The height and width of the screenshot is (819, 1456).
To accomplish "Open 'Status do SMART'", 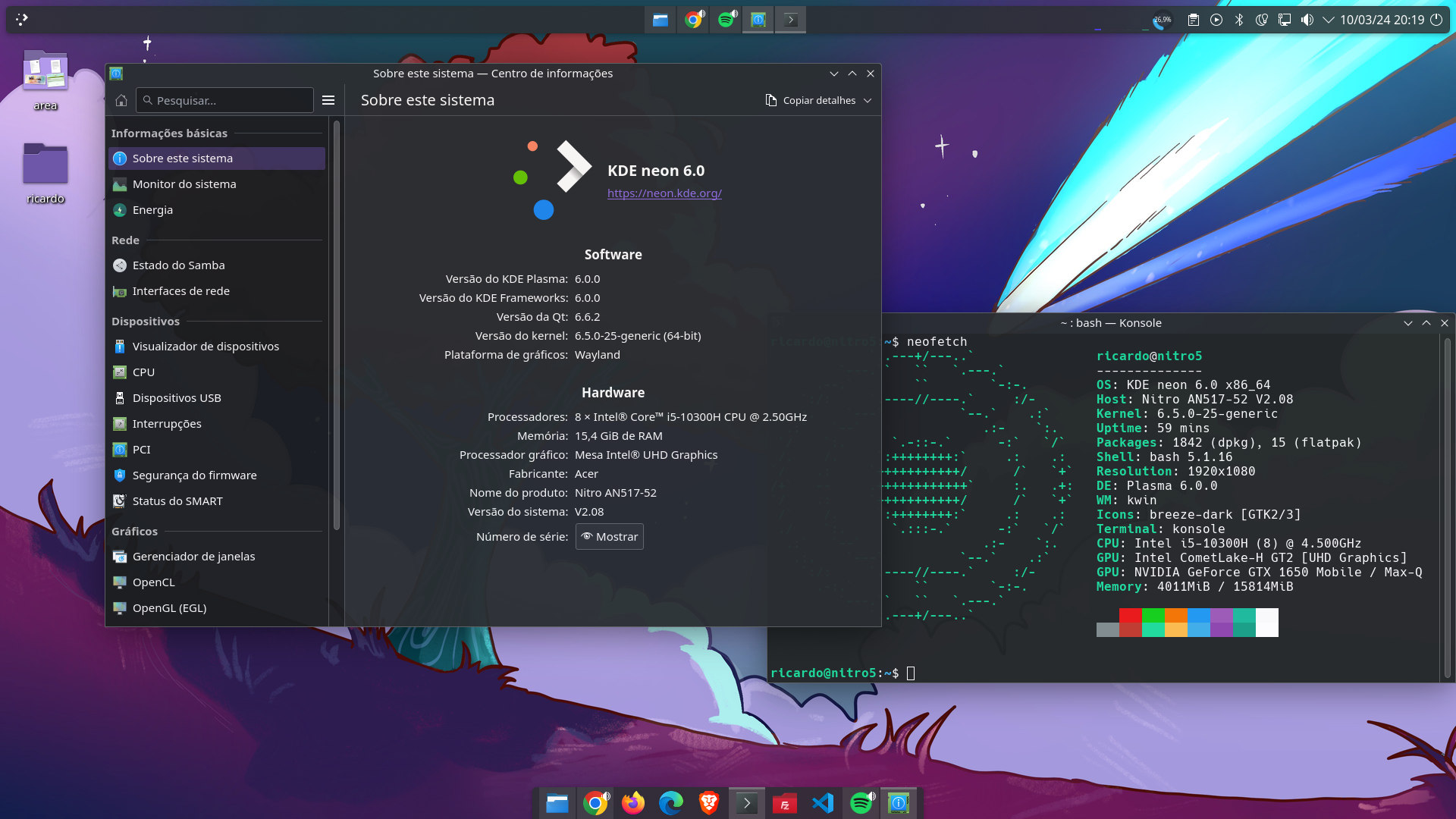I will (217, 501).
